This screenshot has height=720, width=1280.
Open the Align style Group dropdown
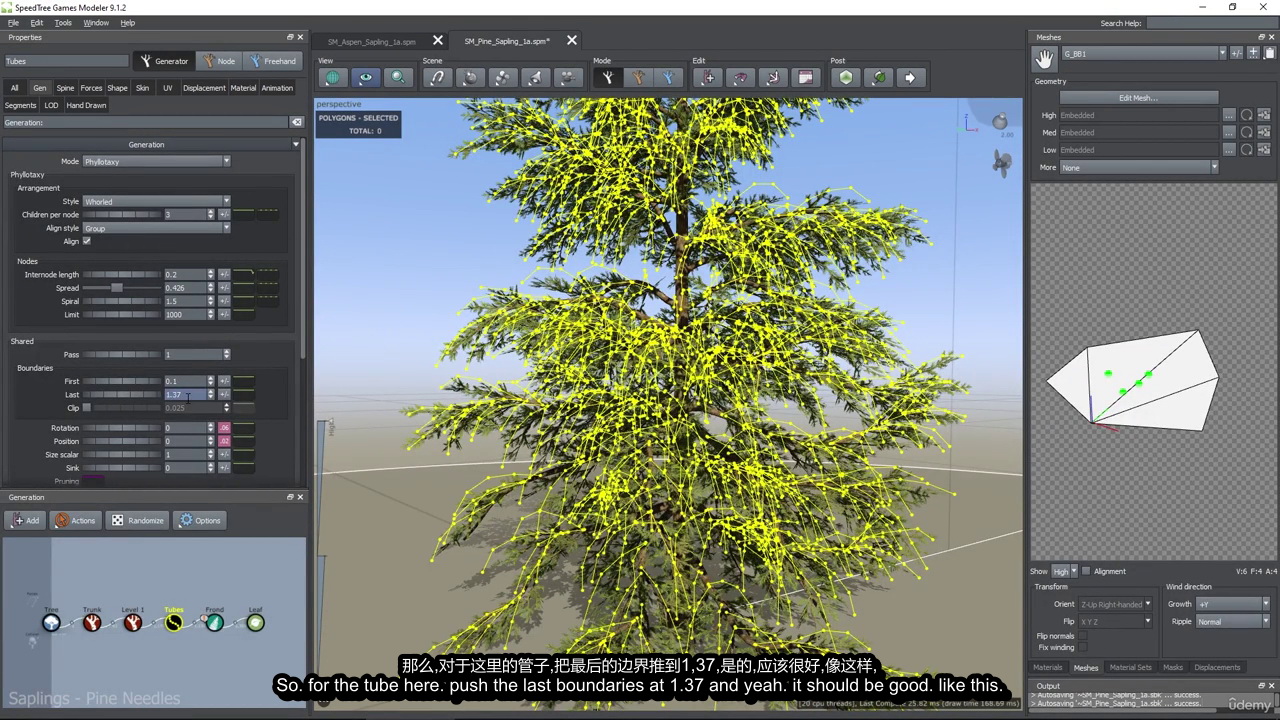pyautogui.click(x=156, y=228)
